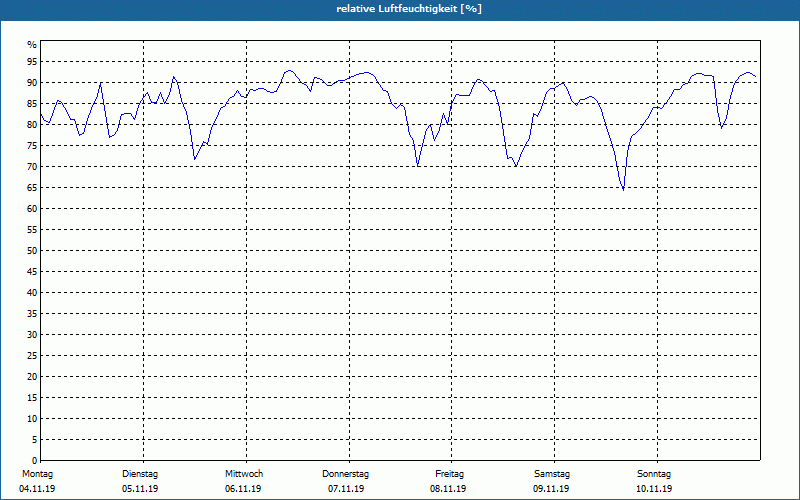
Task: Click the 10 y-axis value
Action: point(32,418)
